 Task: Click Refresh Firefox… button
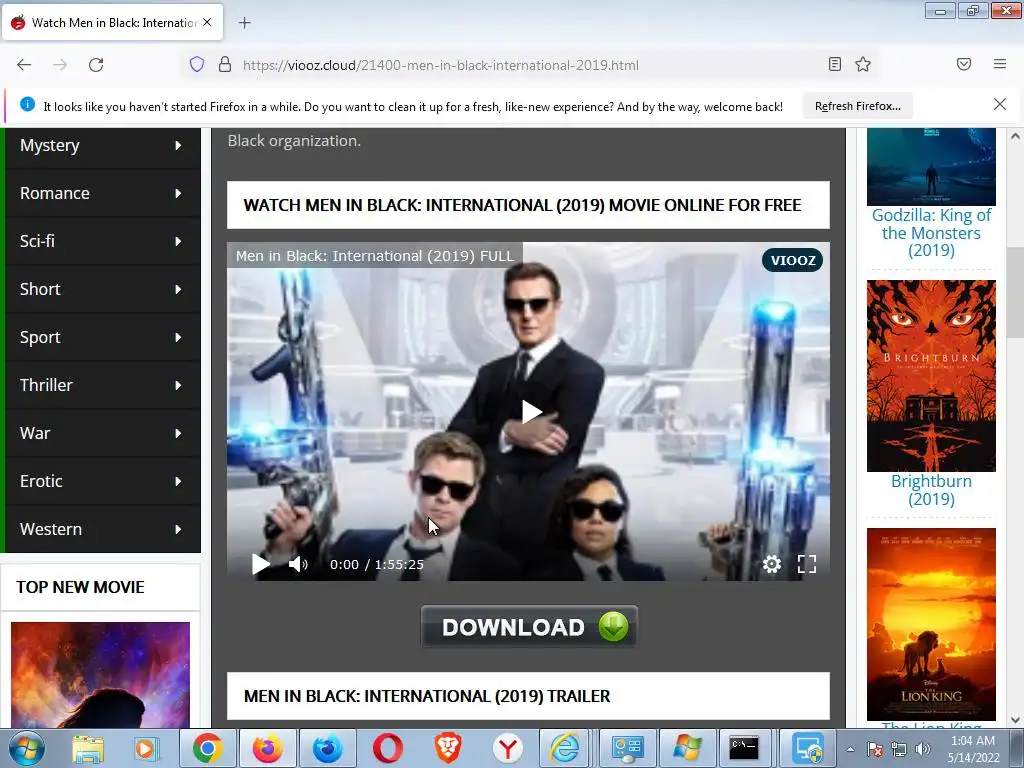[x=857, y=106]
